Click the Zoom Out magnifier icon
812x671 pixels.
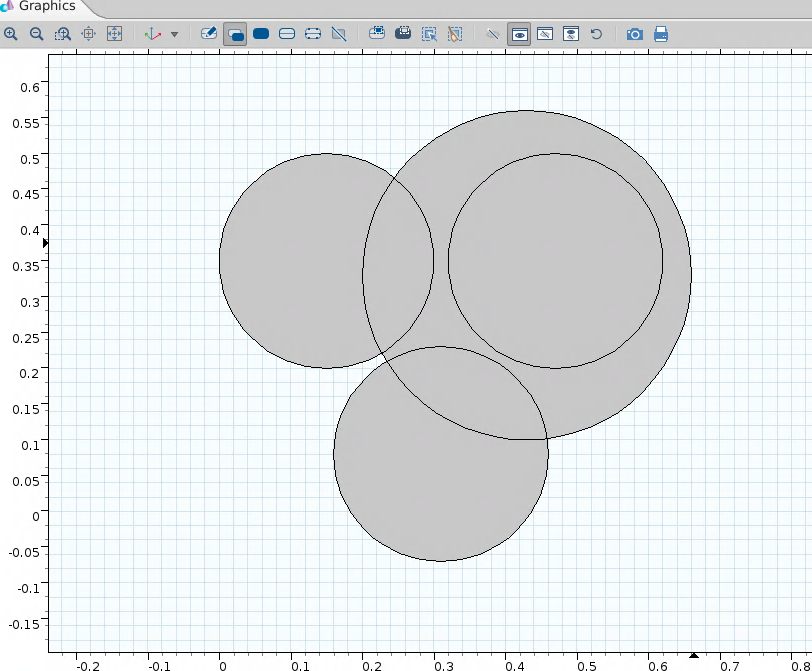pos(36,34)
